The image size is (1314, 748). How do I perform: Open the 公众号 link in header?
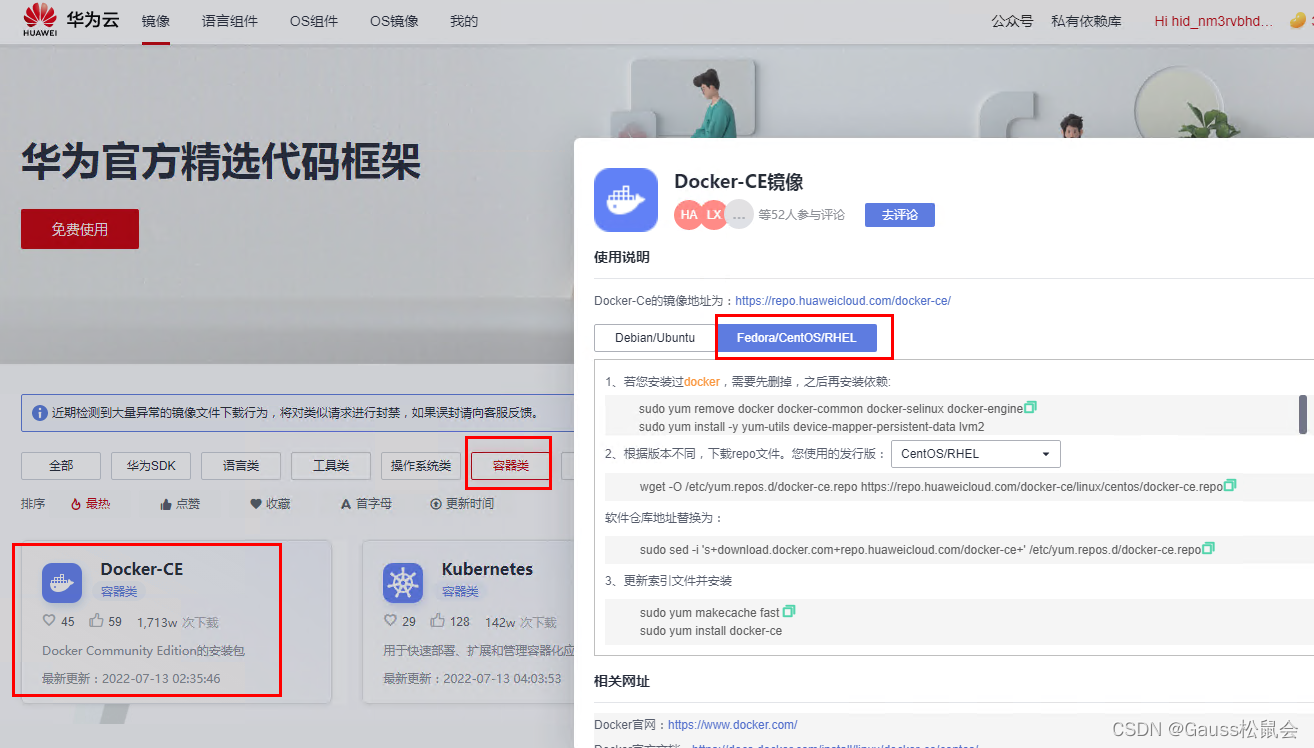click(x=1012, y=21)
